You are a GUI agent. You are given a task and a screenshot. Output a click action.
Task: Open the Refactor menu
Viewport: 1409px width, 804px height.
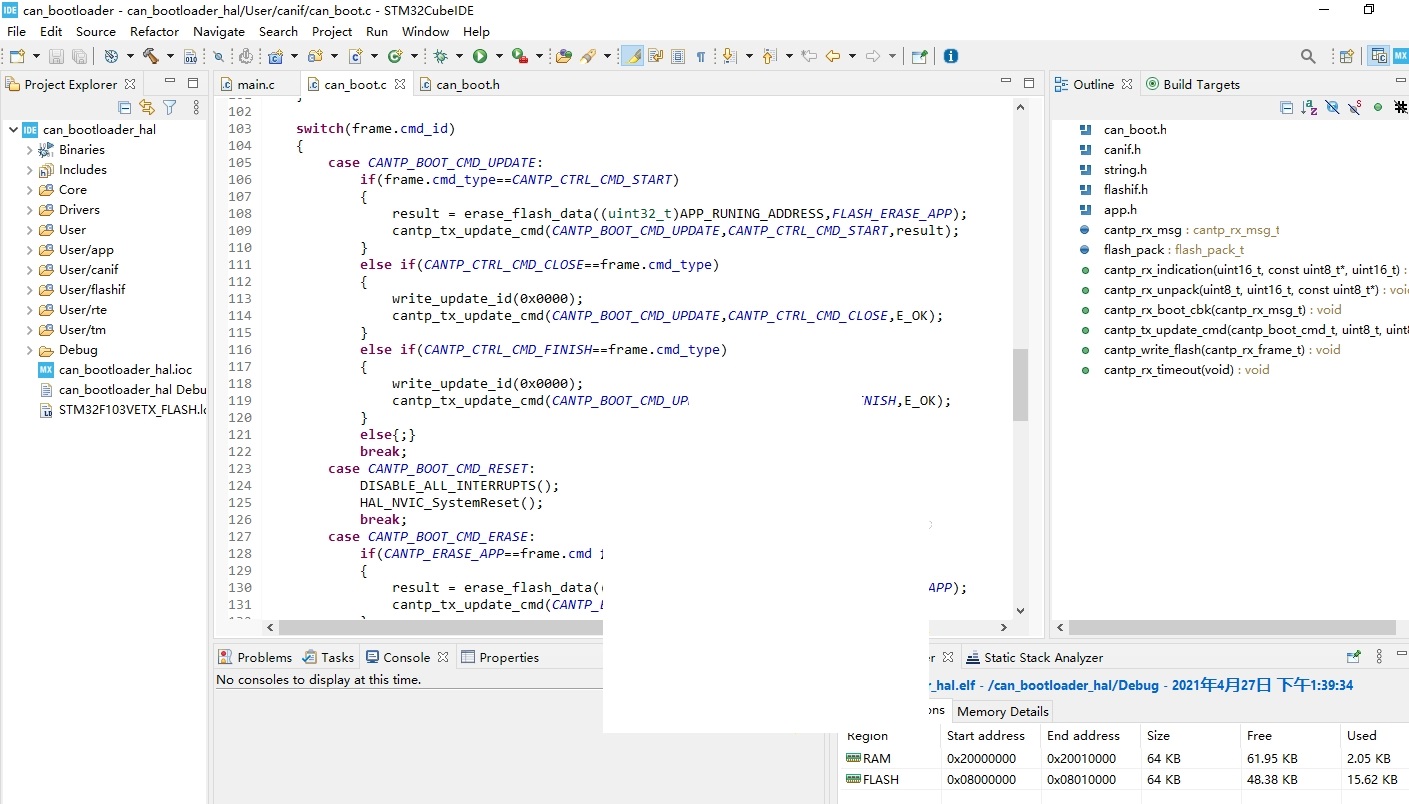(x=154, y=31)
